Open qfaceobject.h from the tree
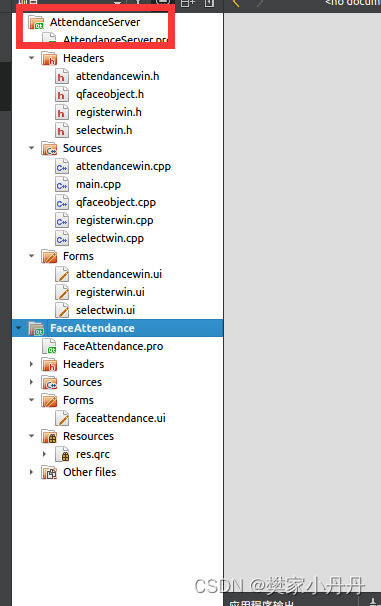Image resolution: width=381 pixels, height=606 pixels. tap(110, 94)
